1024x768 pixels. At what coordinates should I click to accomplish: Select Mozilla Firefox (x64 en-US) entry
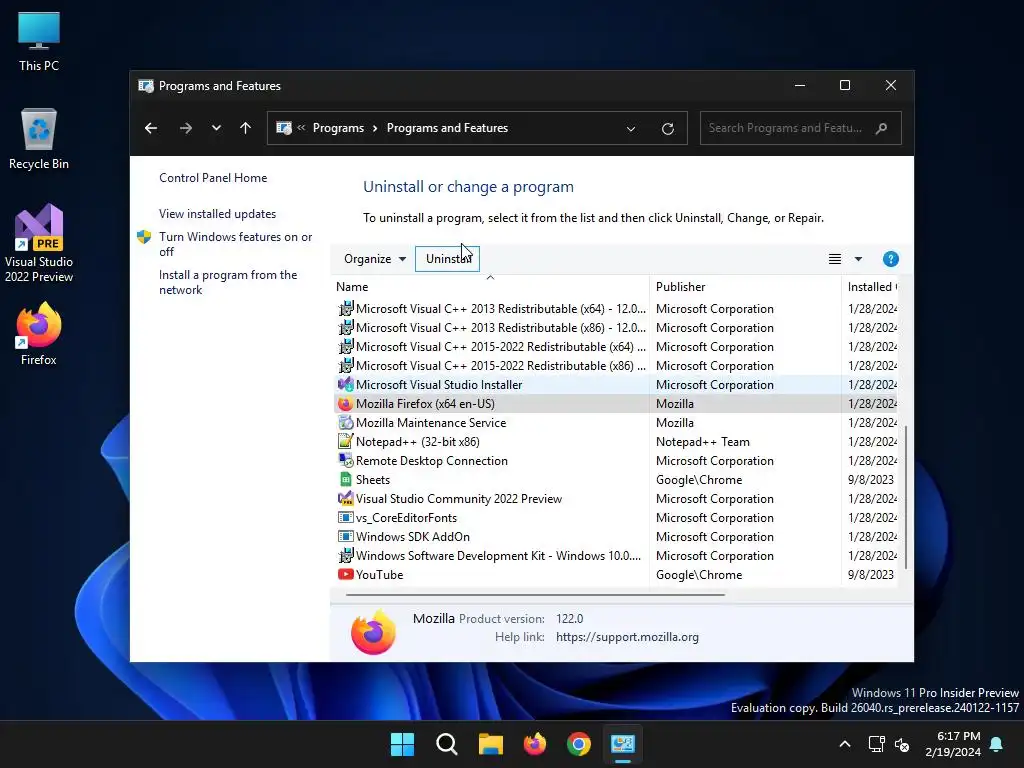[x=616, y=404]
